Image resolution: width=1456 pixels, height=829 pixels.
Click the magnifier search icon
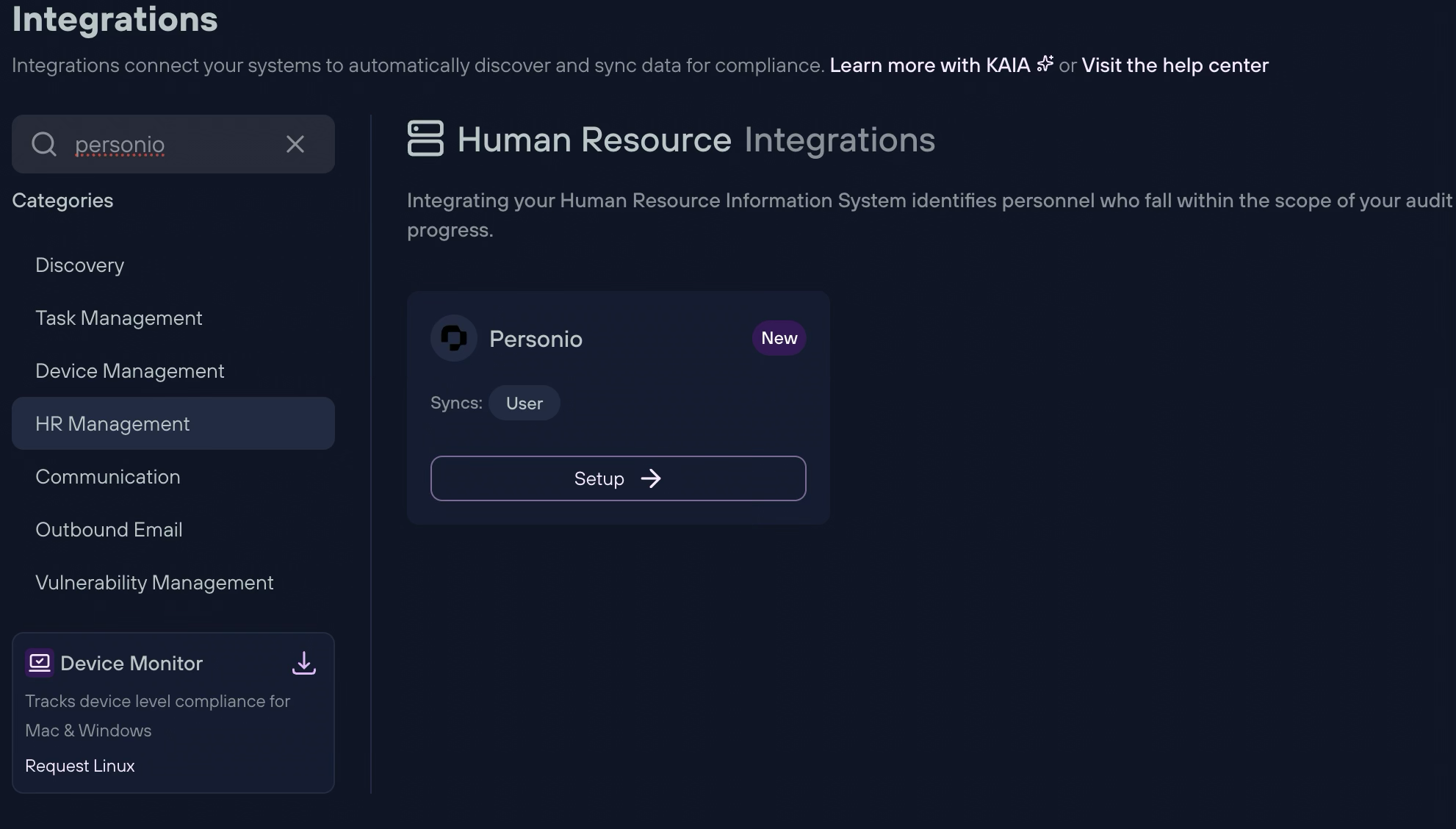pos(44,144)
